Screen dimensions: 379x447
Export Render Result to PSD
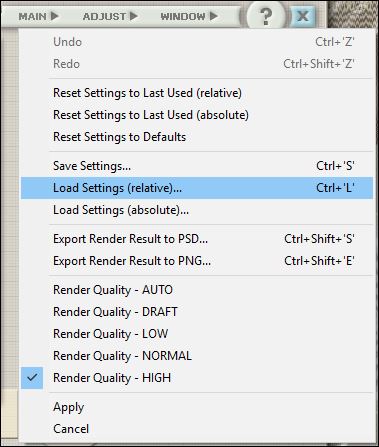(197, 239)
